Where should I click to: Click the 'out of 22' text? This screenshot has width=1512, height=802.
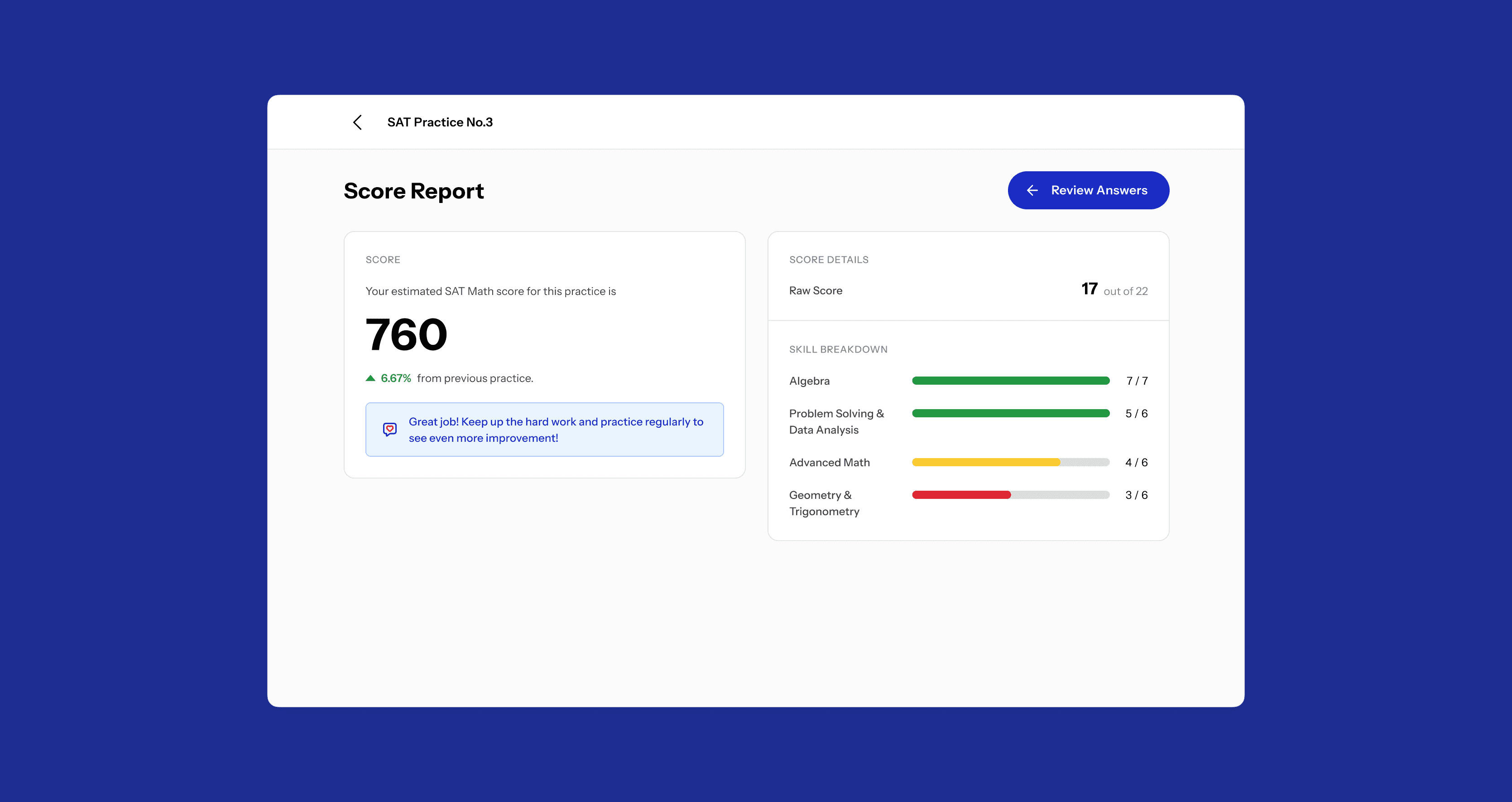[1125, 291]
